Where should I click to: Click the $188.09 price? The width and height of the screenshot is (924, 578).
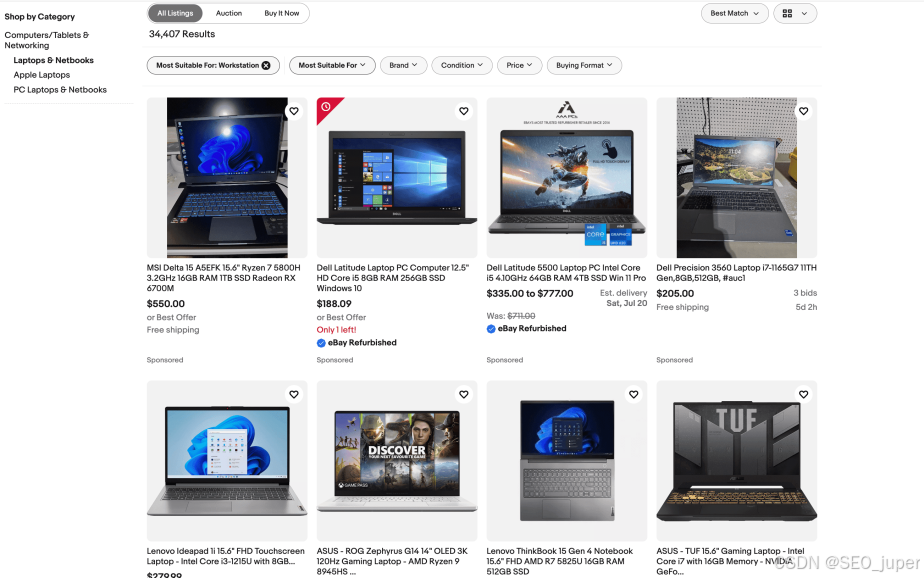tap(334, 304)
